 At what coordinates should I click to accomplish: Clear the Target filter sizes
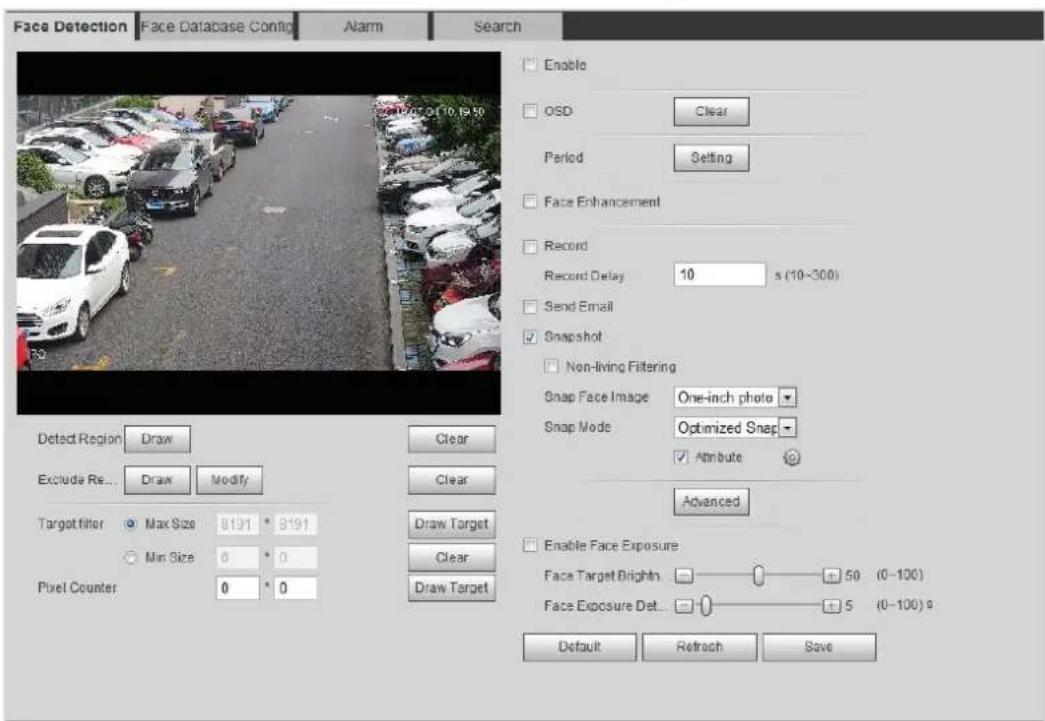(452, 558)
